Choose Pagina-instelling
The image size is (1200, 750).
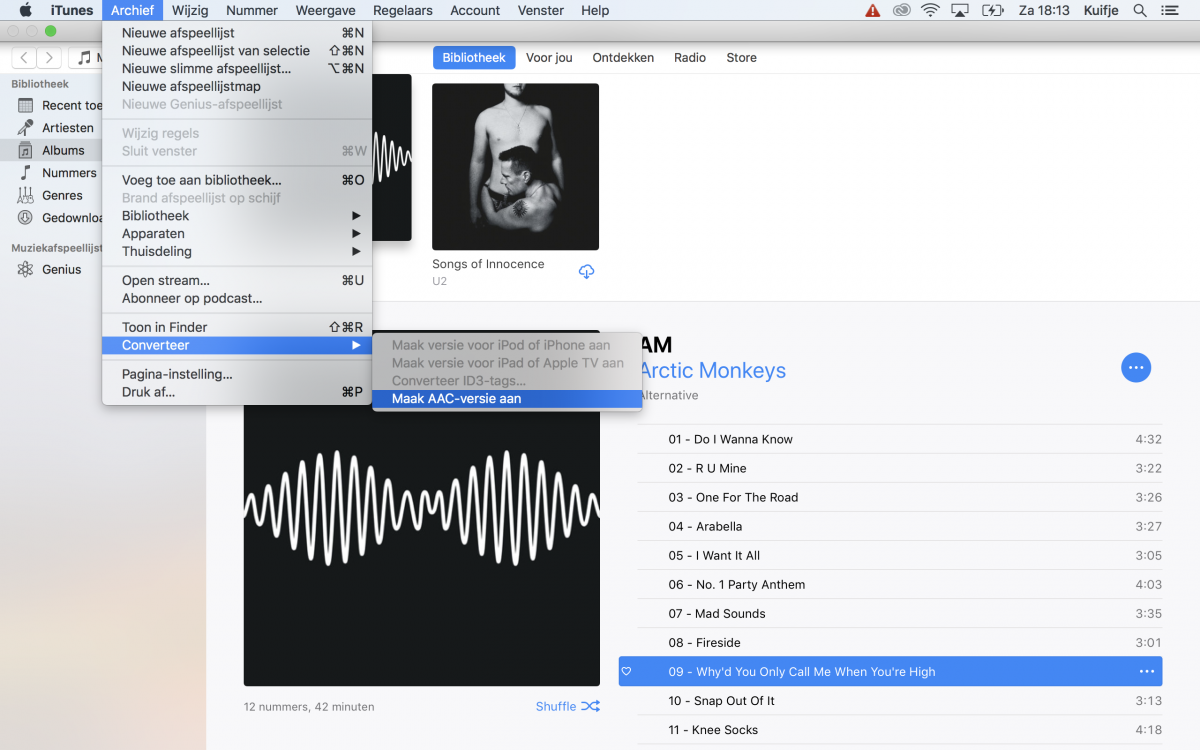[x=237, y=374]
